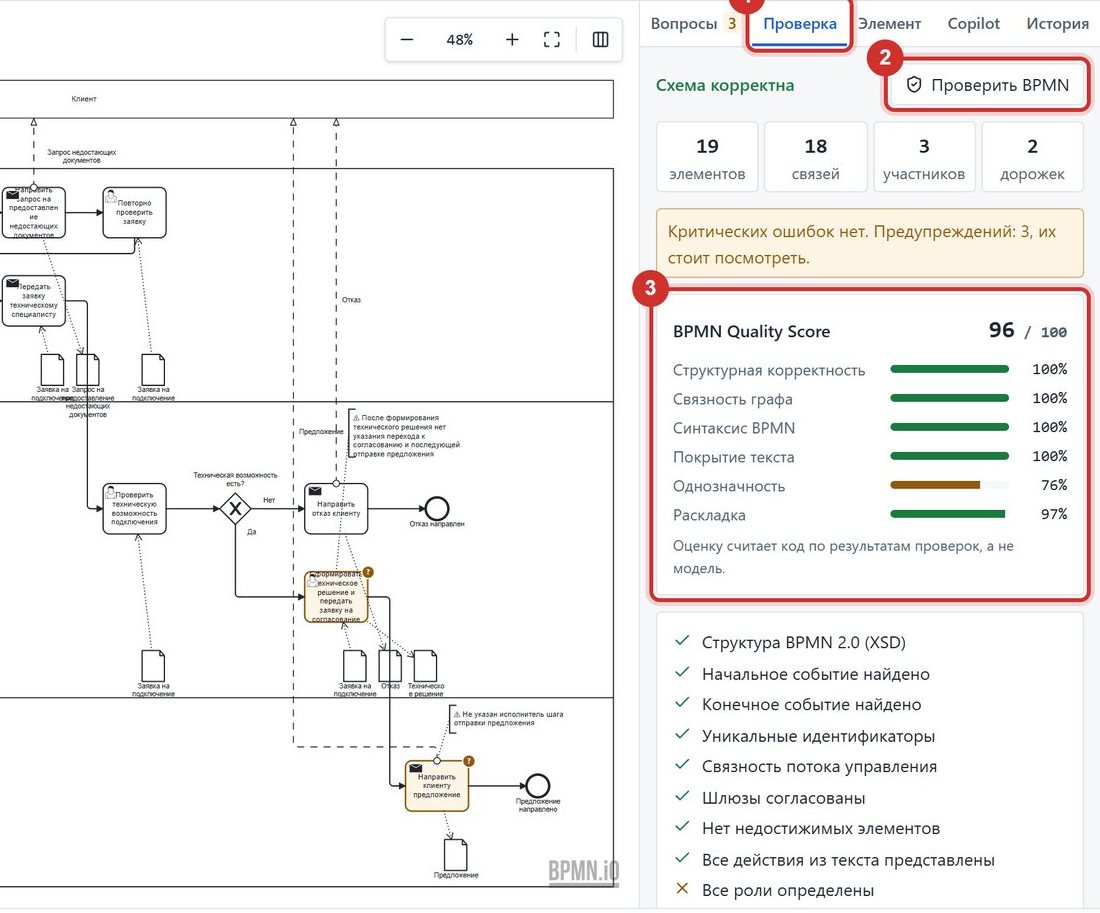Open the 'Элемент' tab
The image size is (1100, 913).
tap(890, 23)
